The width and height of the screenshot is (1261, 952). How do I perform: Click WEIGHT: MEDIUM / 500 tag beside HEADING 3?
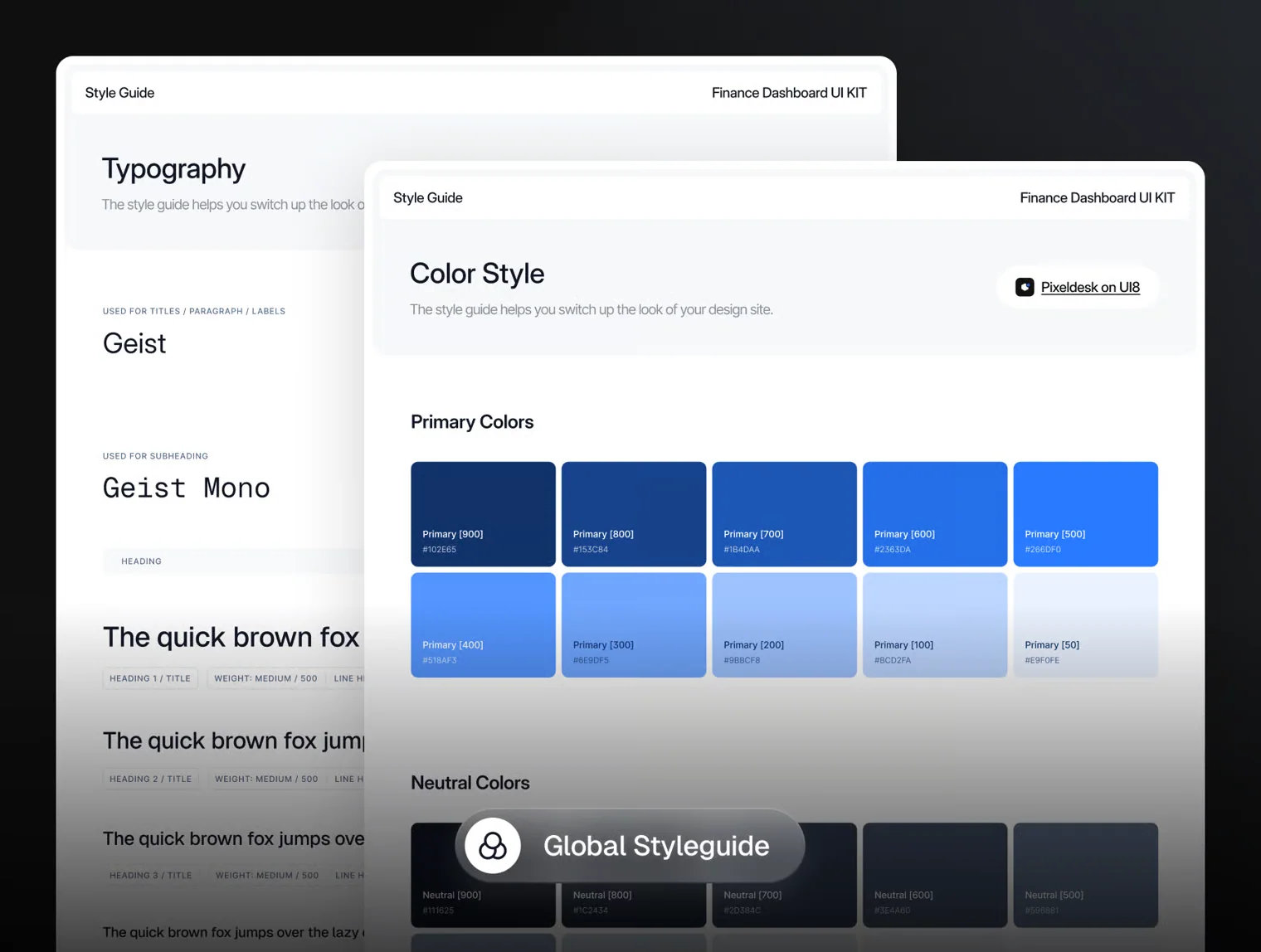pos(267,875)
